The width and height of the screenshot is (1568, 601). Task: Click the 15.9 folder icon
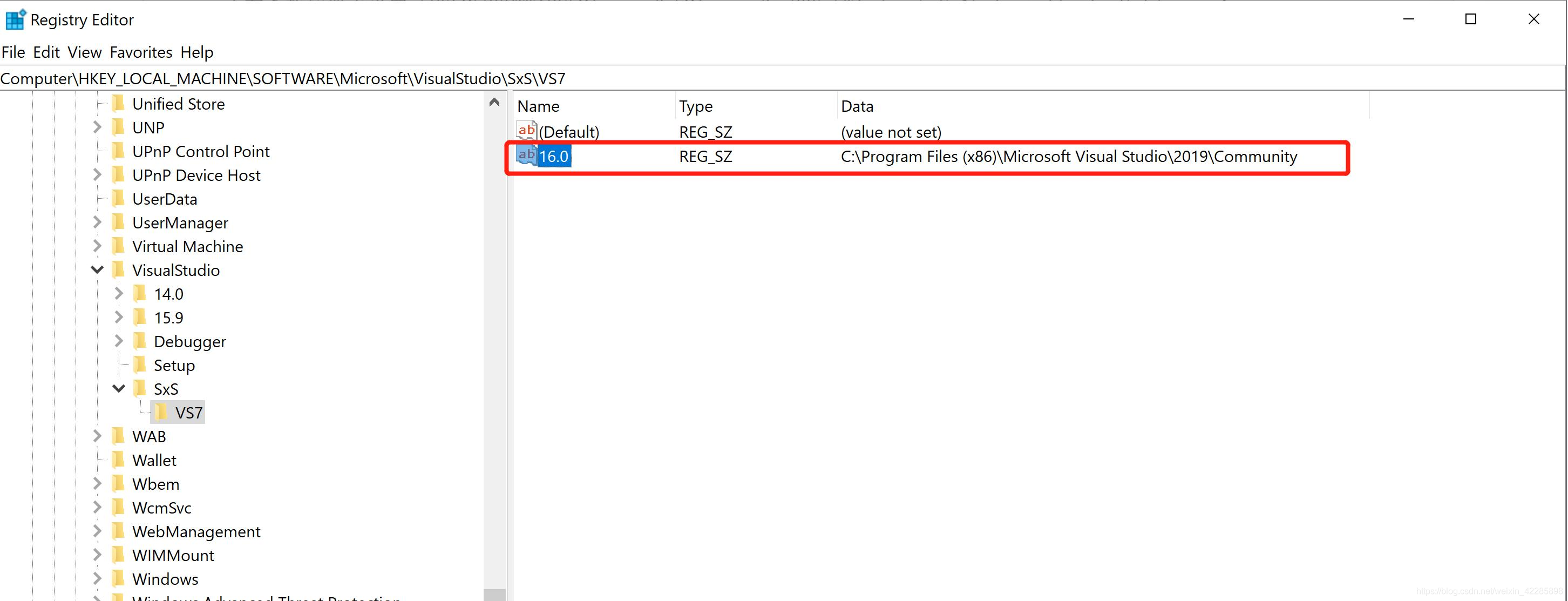(x=140, y=318)
